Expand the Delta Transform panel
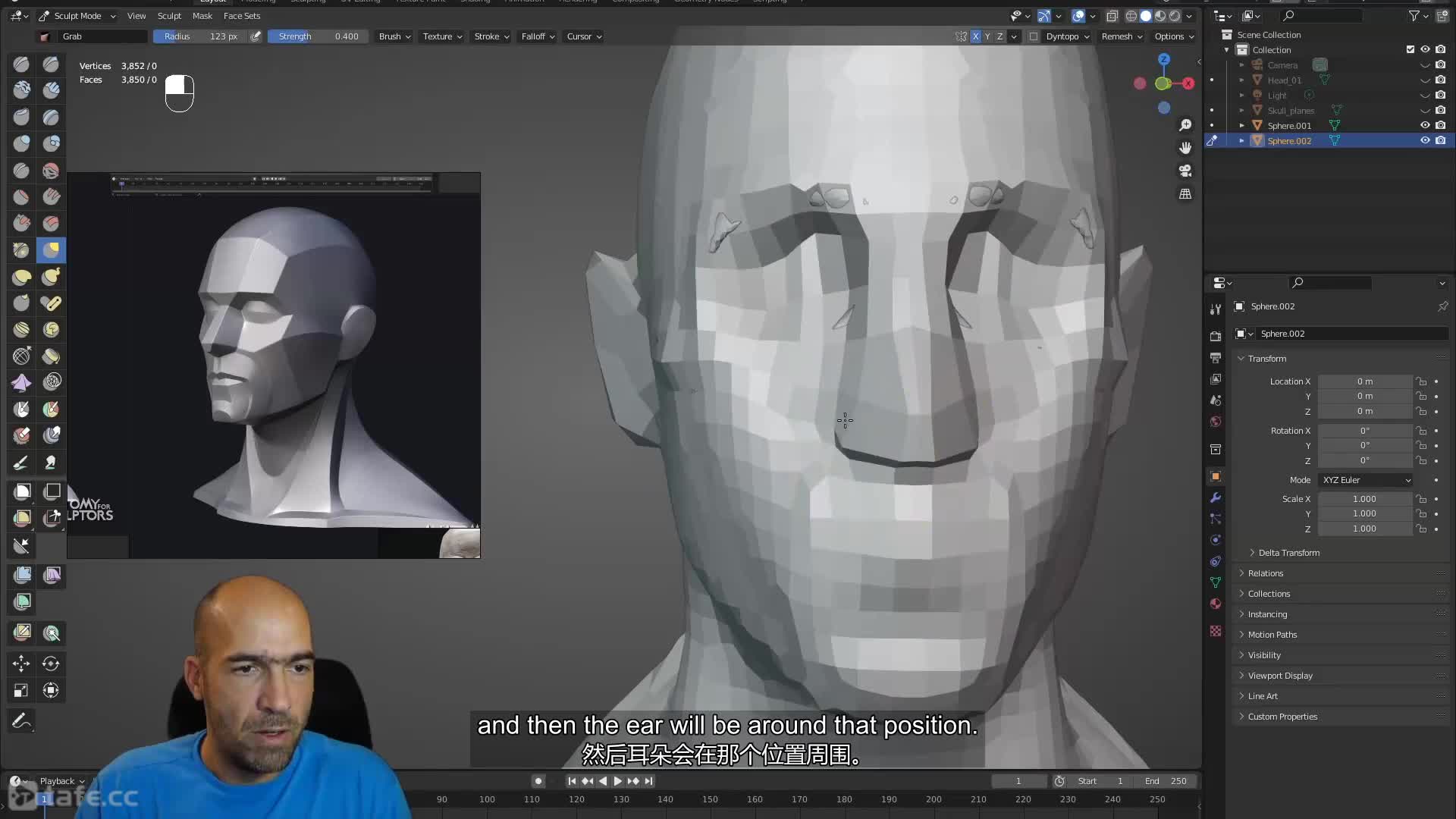1456x819 pixels. 1288,553
